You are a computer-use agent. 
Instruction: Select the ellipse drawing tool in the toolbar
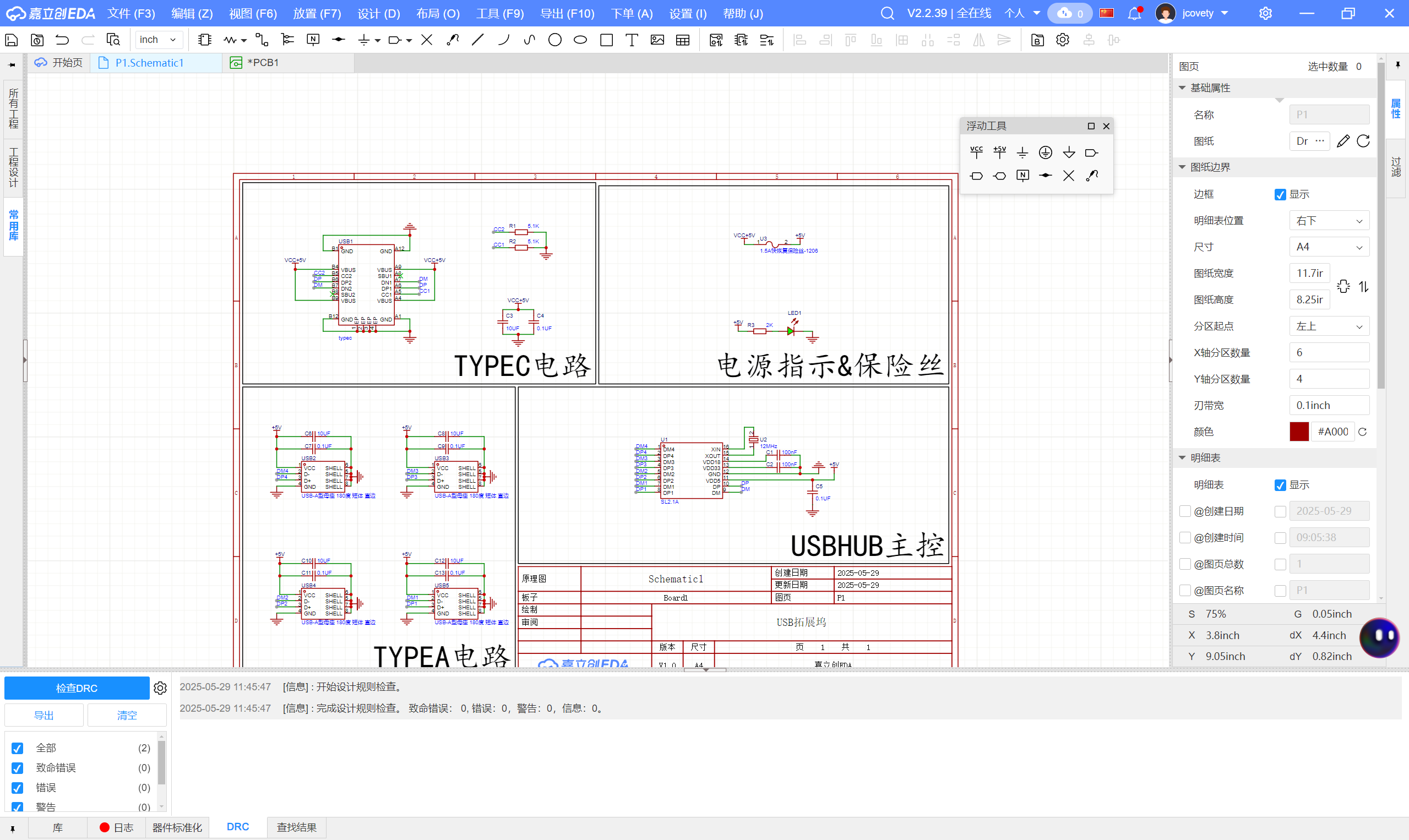click(580, 40)
